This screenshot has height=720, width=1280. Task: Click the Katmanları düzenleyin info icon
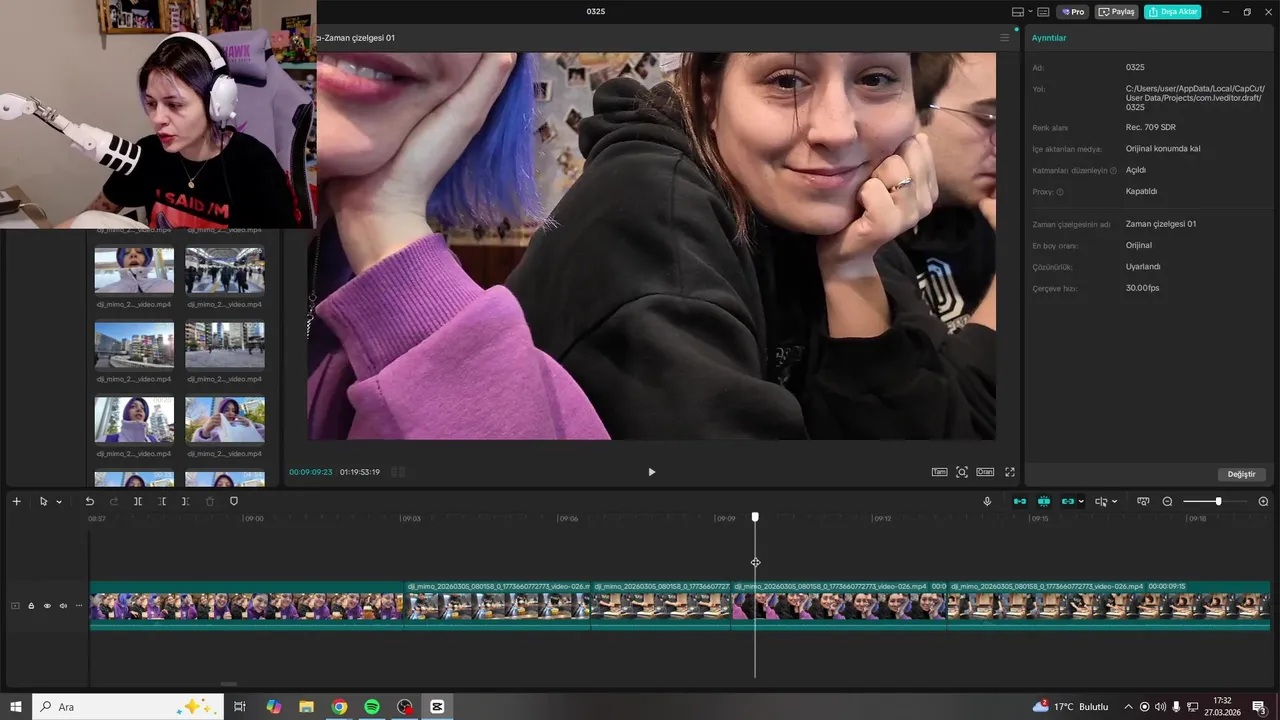point(1113,171)
